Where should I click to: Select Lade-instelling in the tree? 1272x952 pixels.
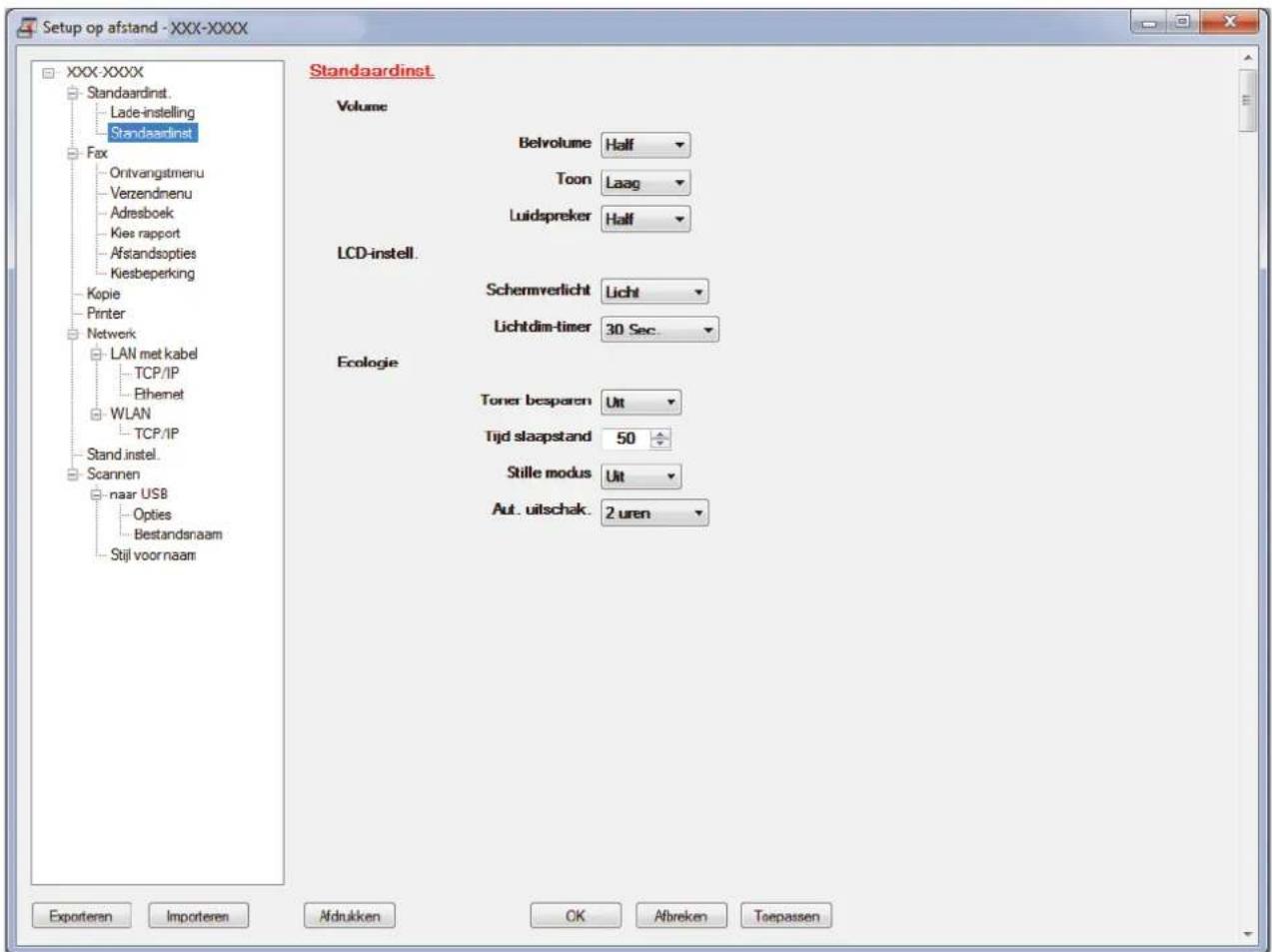(x=152, y=113)
